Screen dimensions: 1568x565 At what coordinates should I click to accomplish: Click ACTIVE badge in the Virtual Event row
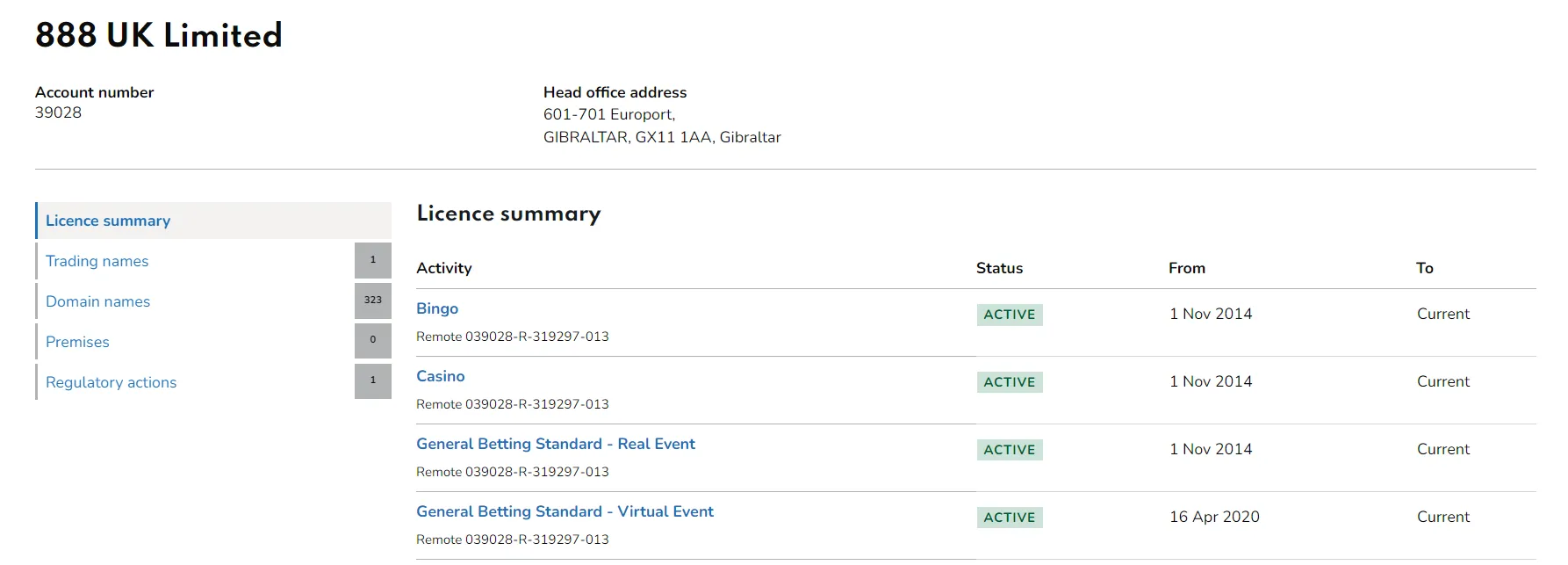(x=1009, y=518)
